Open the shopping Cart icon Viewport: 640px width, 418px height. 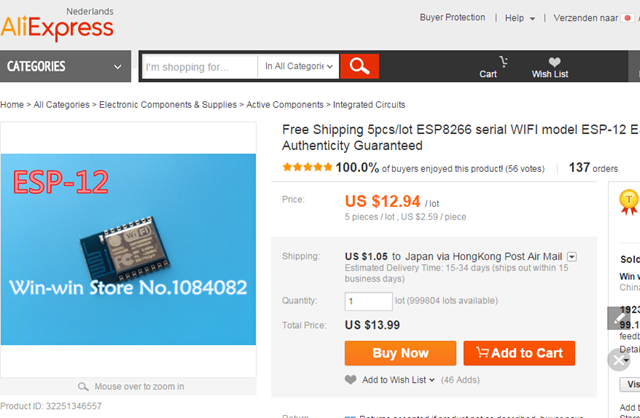pos(489,67)
